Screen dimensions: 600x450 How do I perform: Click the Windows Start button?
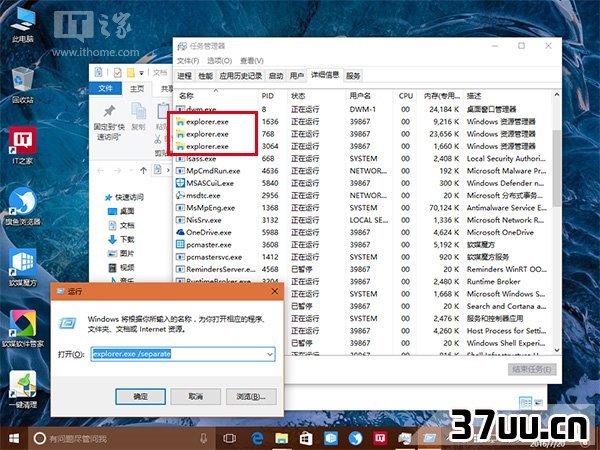coord(14,438)
